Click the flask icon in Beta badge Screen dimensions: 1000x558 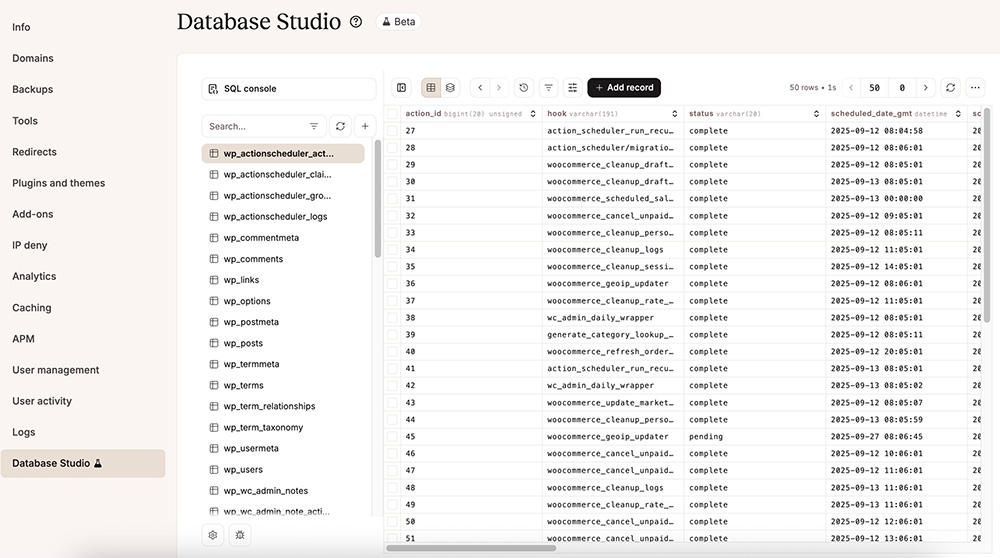(x=386, y=22)
